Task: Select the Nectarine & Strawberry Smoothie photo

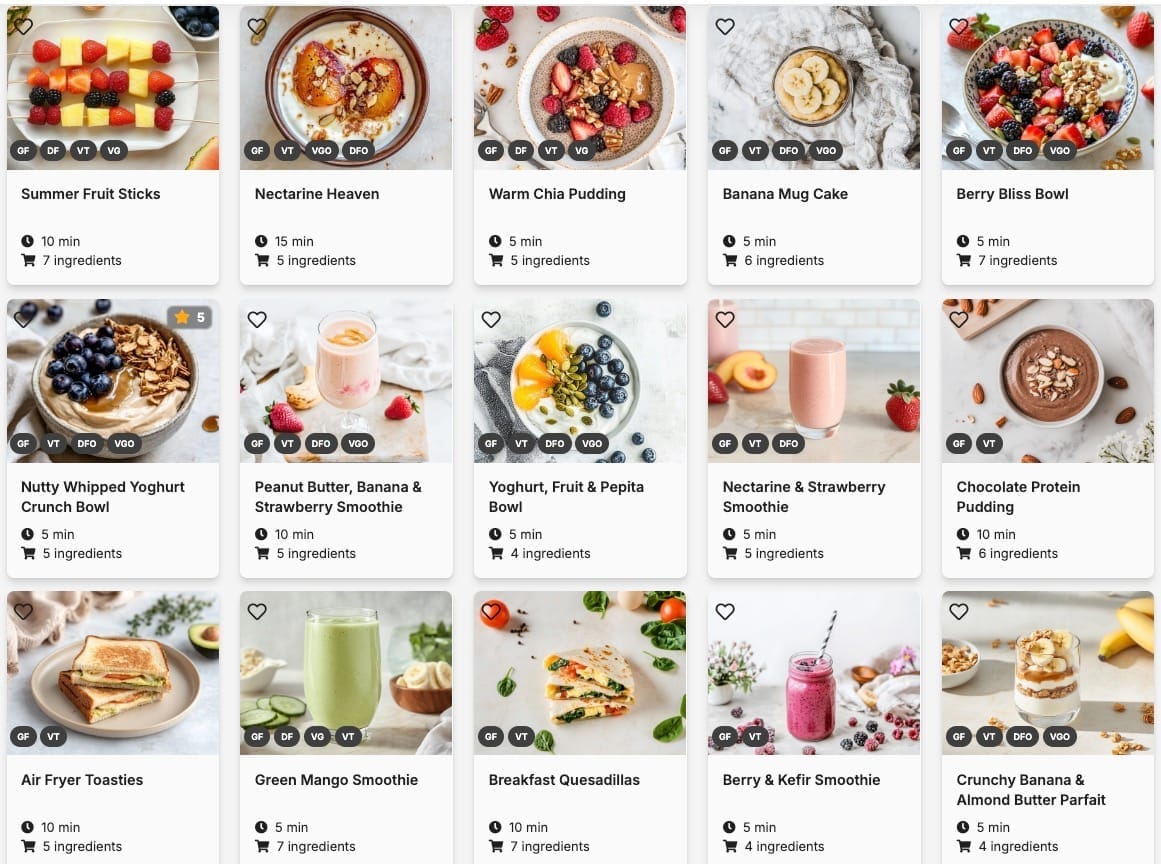Action: pyautogui.click(x=814, y=381)
